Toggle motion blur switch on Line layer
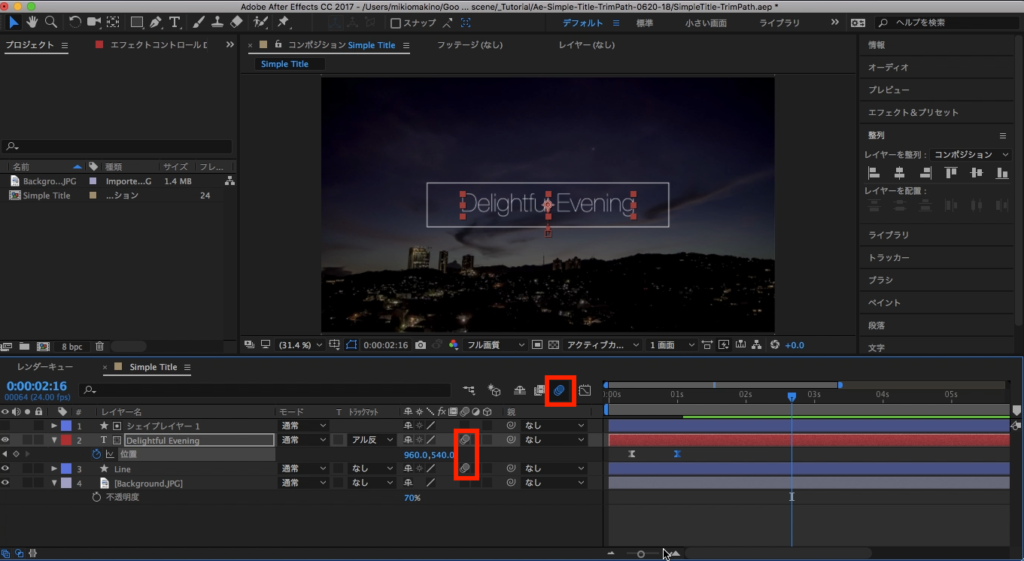The height and width of the screenshot is (561, 1024). click(x=465, y=469)
